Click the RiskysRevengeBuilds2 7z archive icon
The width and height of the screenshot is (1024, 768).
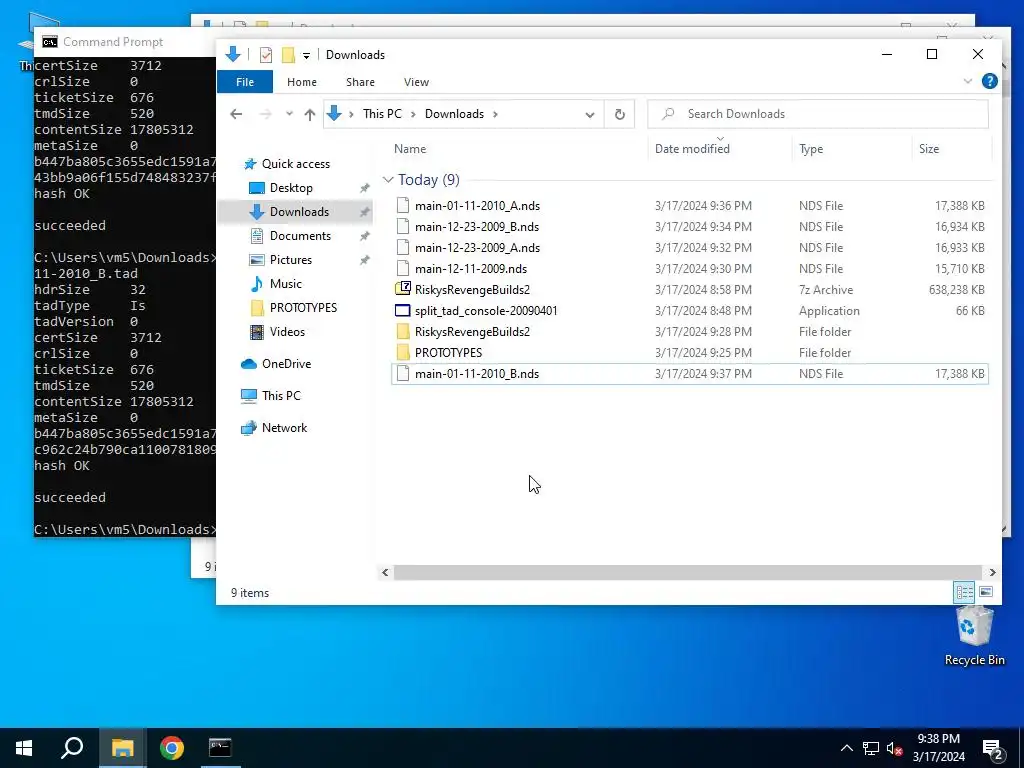point(403,289)
